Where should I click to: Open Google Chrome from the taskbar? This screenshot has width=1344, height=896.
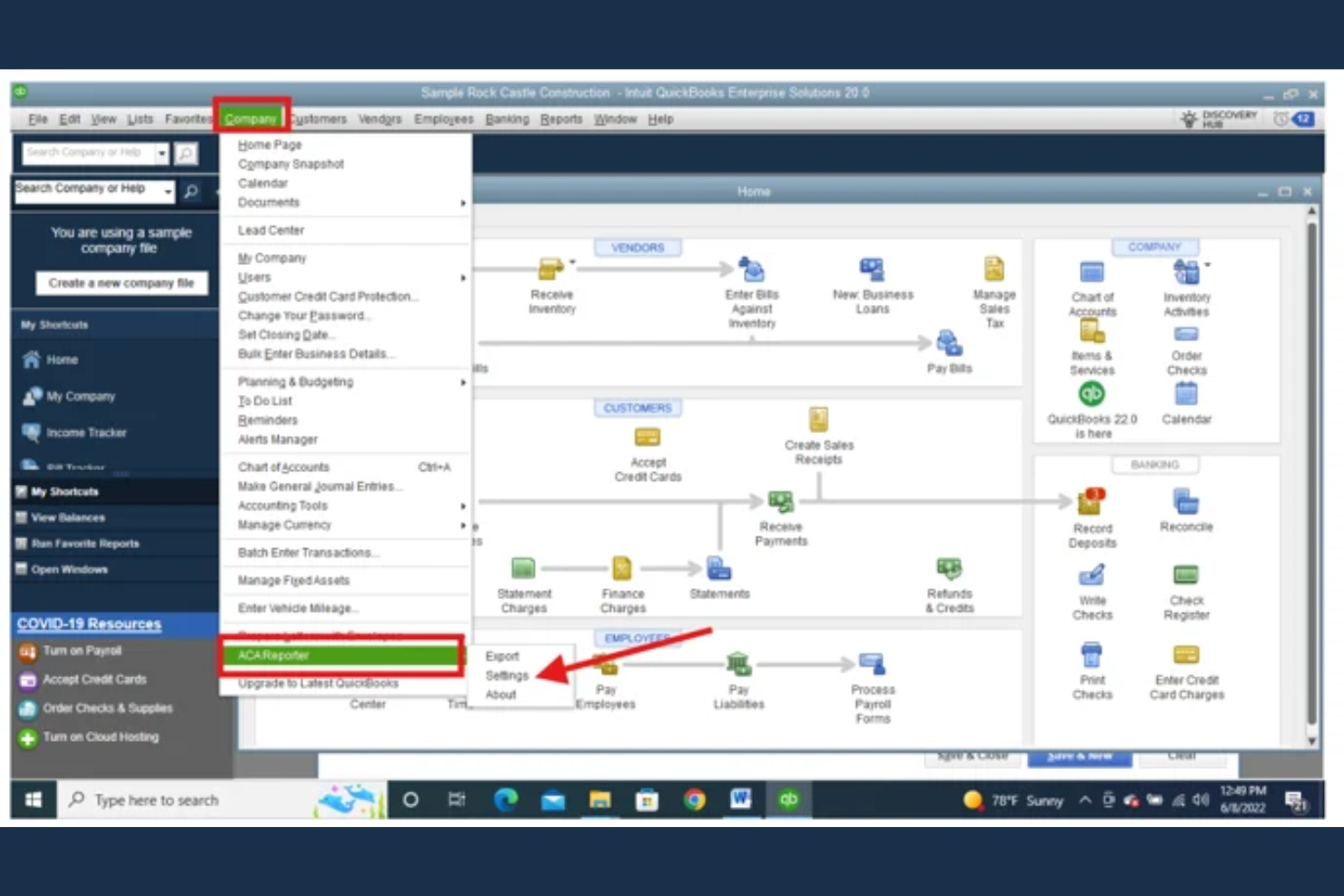(x=695, y=800)
